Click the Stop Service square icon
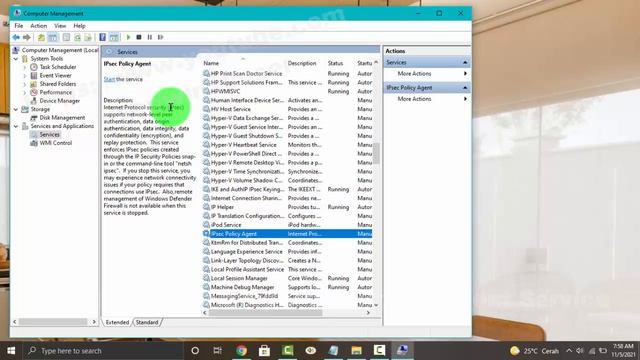The height and width of the screenshot is (360, 640). coord(139,38)
